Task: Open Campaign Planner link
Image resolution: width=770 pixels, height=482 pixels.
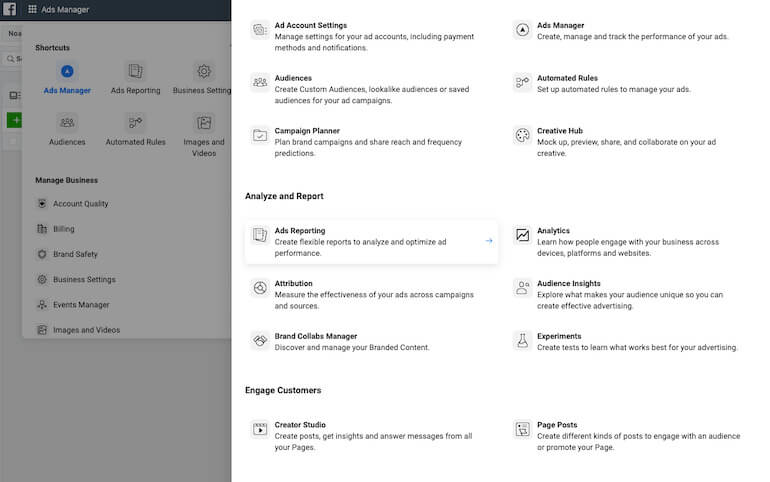Action: pos(307,131)
